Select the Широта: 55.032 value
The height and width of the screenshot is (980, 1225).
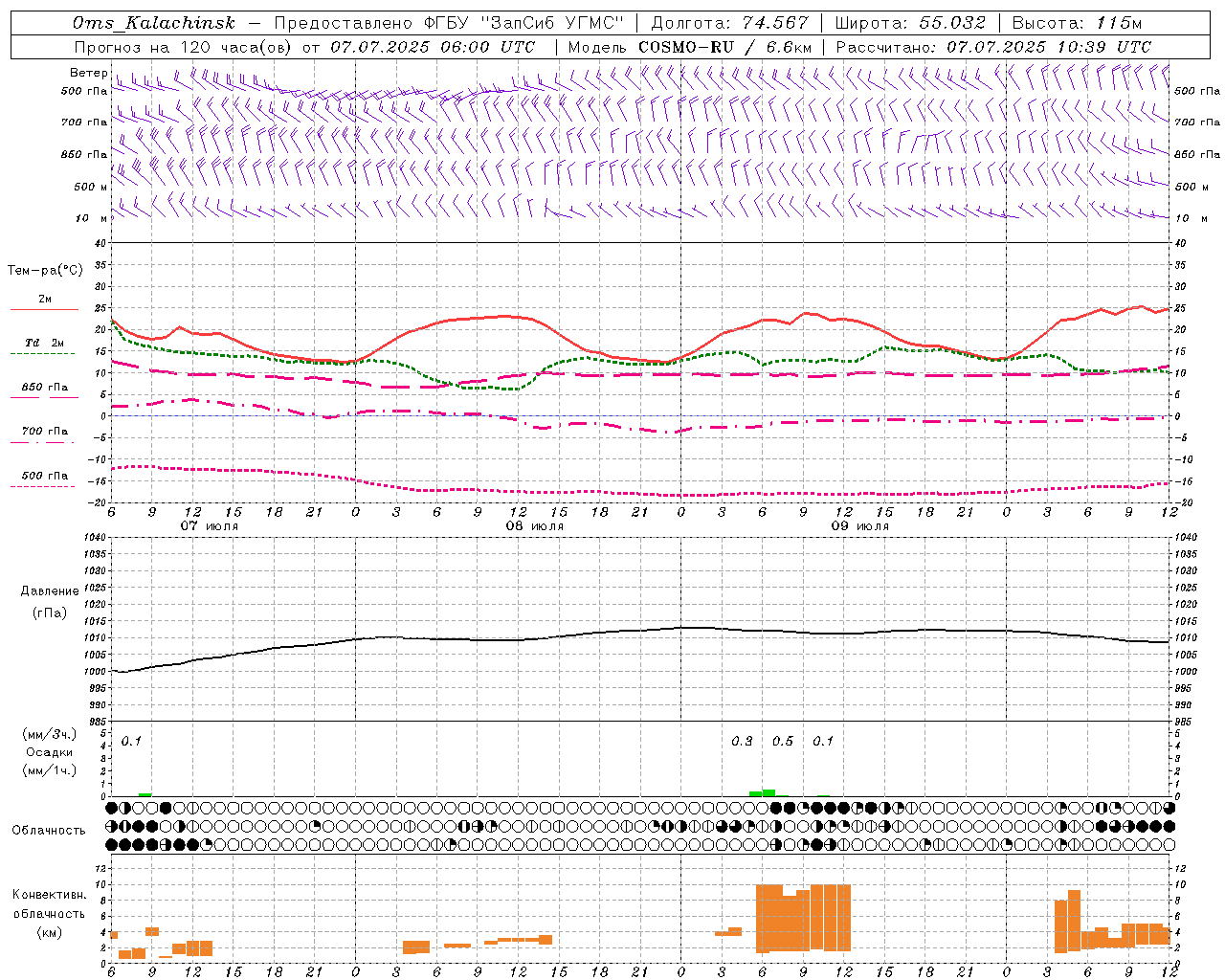910,23
